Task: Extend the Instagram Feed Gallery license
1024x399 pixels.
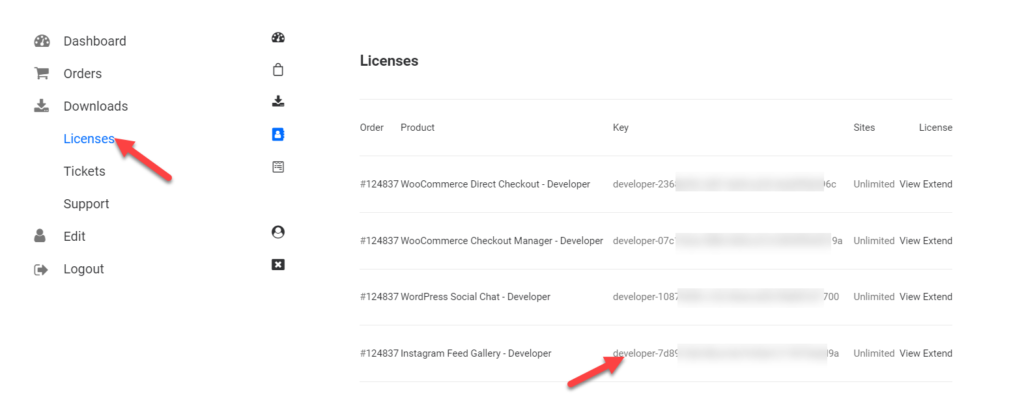Action: (938, 353)
